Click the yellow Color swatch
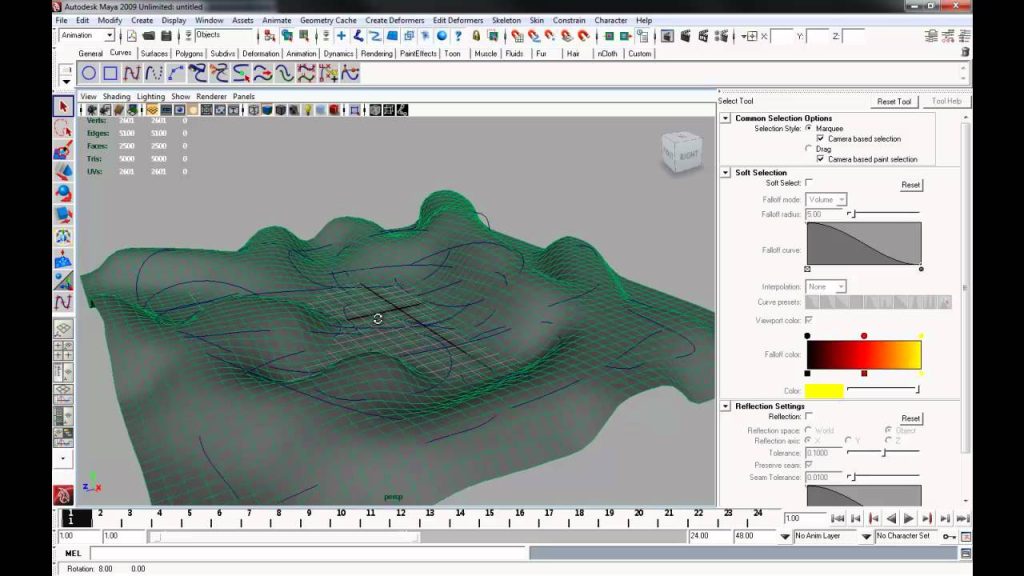 coord(824,391)
